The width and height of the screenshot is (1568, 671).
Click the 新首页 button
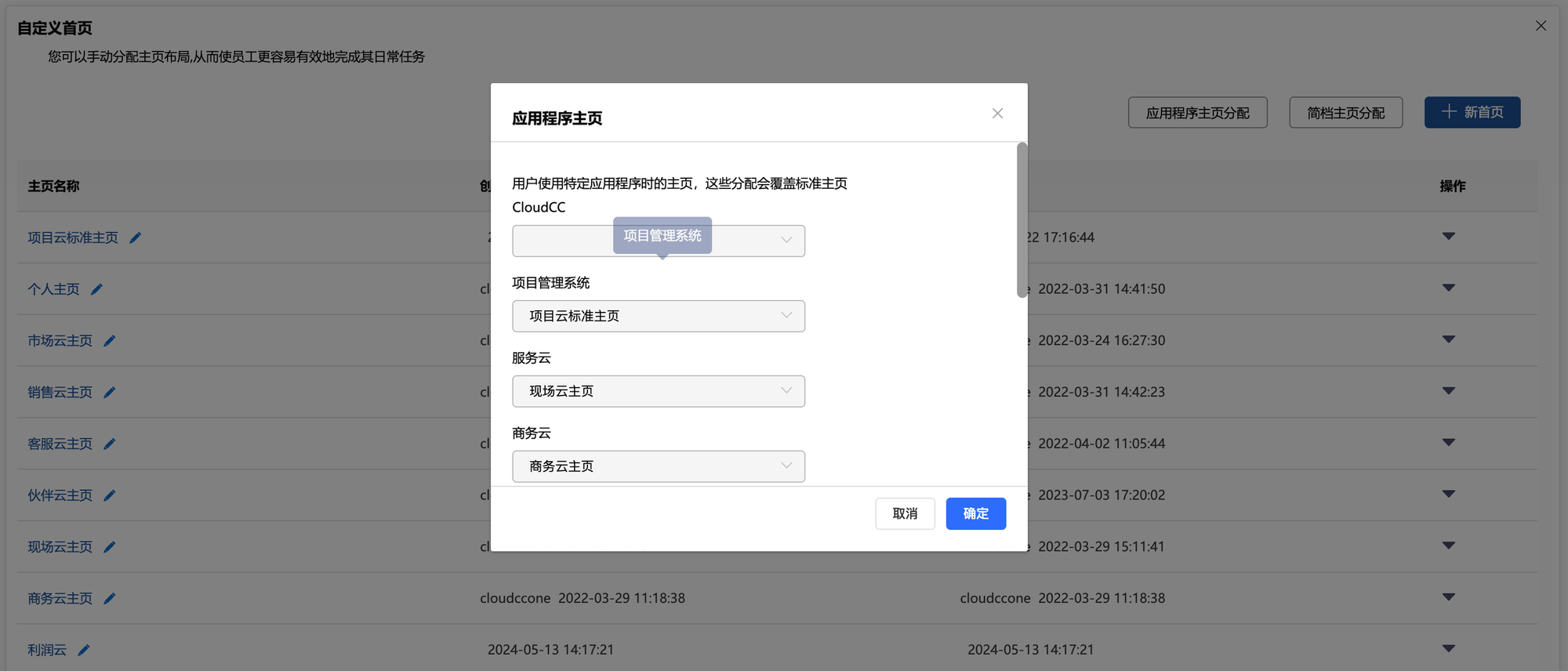click(1472, 112)
